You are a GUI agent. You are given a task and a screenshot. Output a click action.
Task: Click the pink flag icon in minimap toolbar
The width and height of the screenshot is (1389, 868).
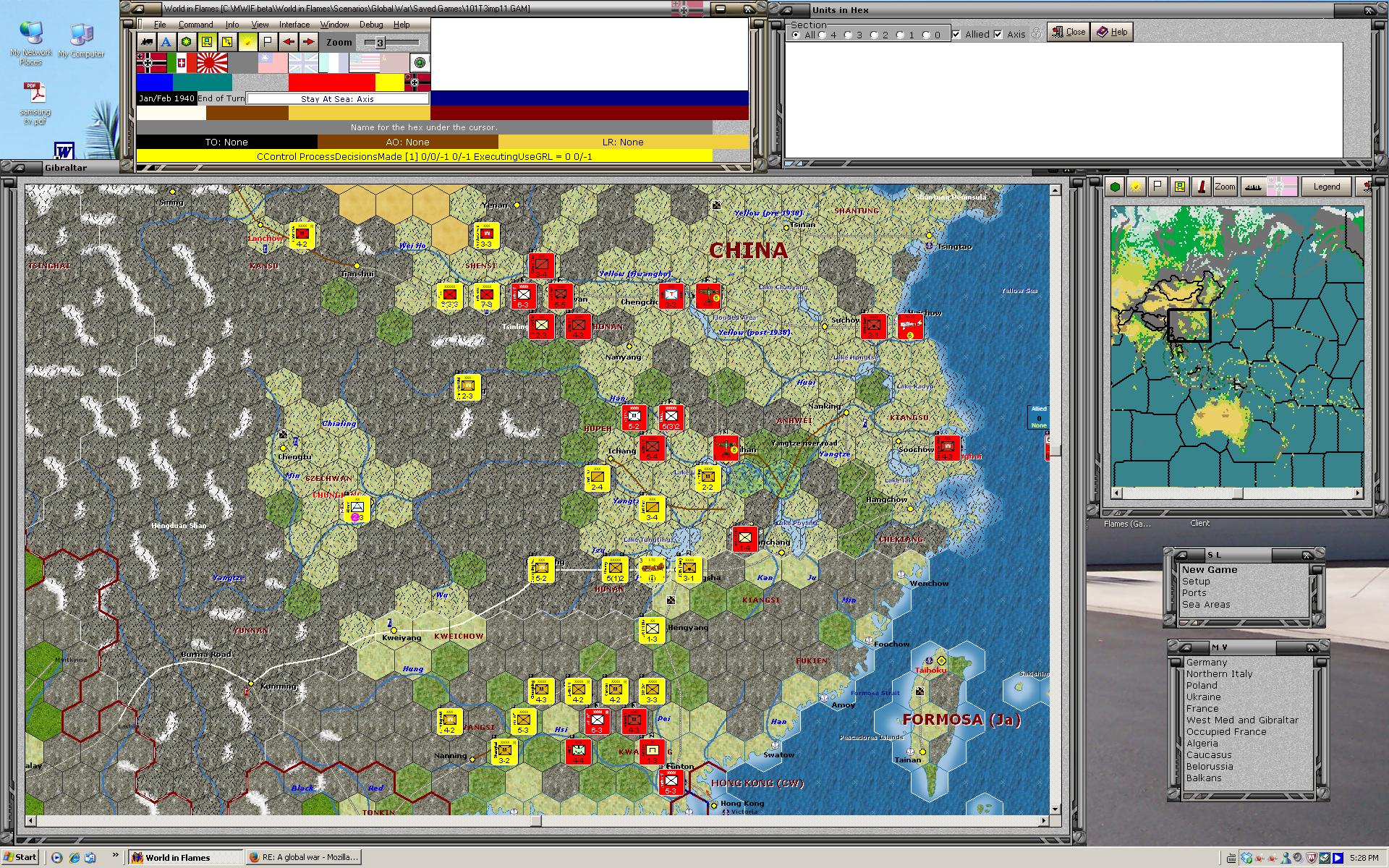(1282, 187)
